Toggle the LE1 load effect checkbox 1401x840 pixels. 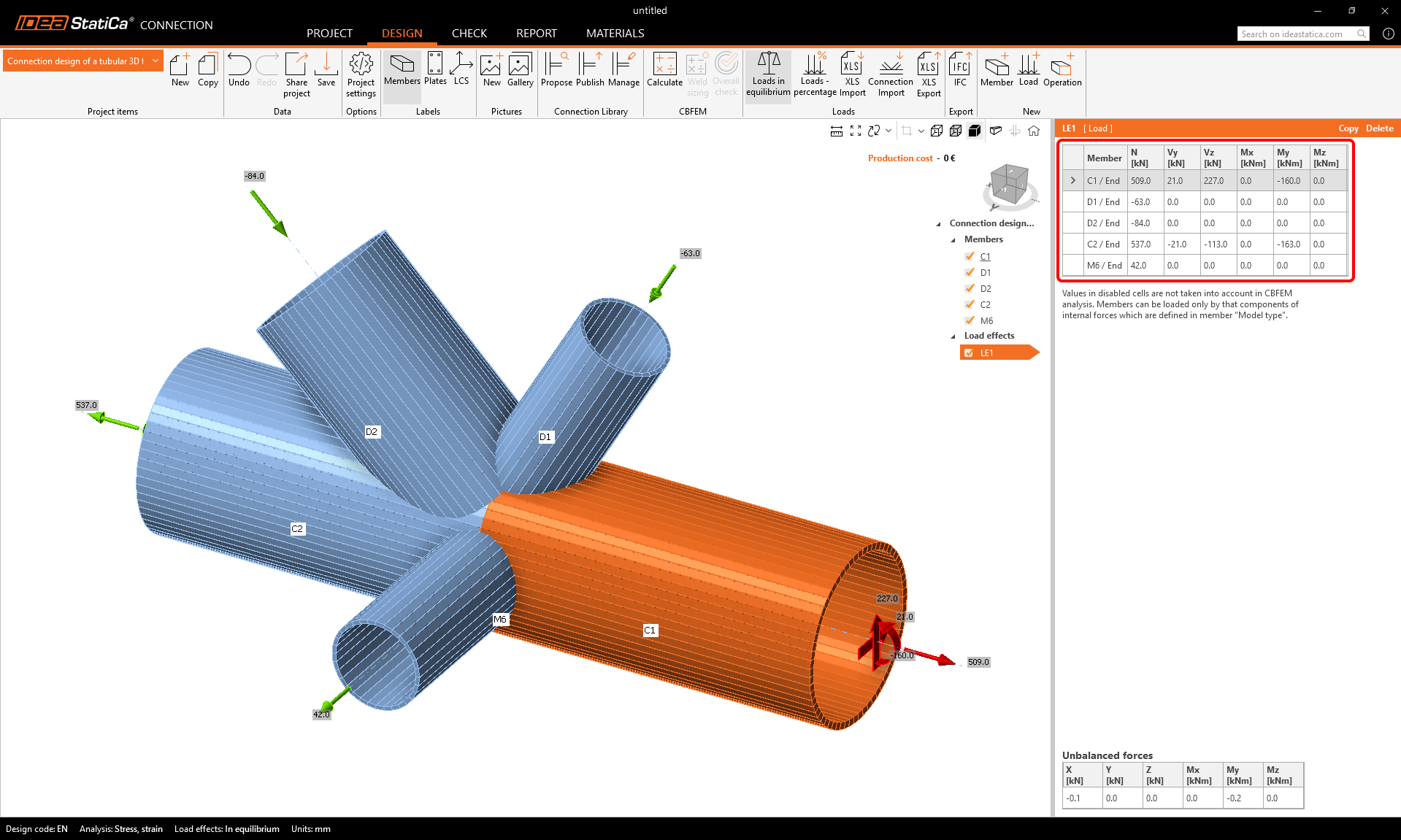[x=969, y=353]
